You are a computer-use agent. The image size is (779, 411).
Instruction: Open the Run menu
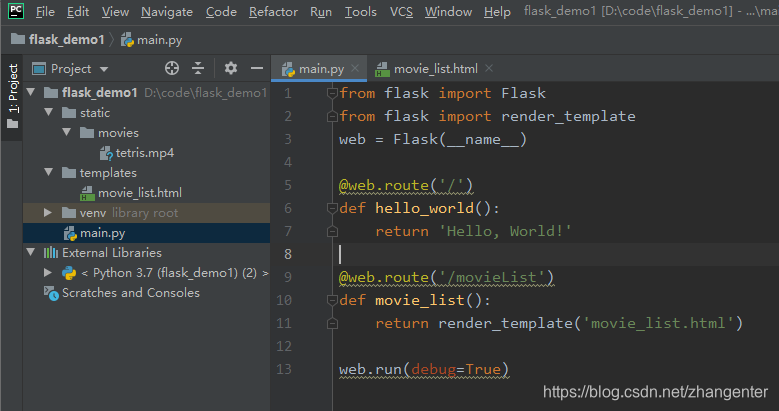click(321, 11)
